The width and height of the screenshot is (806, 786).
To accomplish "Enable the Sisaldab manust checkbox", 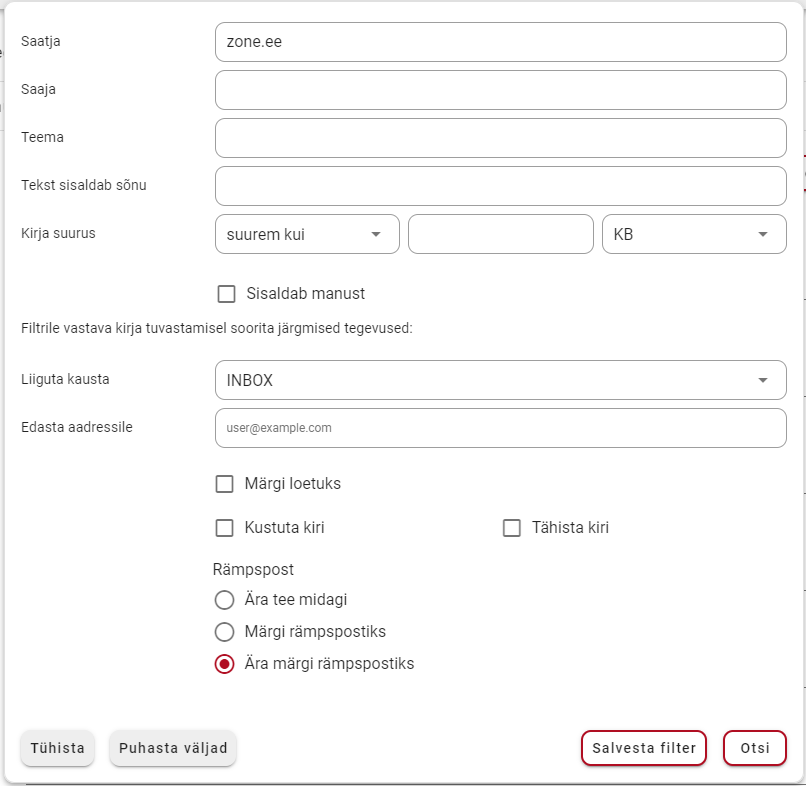I will click(226, 294).
